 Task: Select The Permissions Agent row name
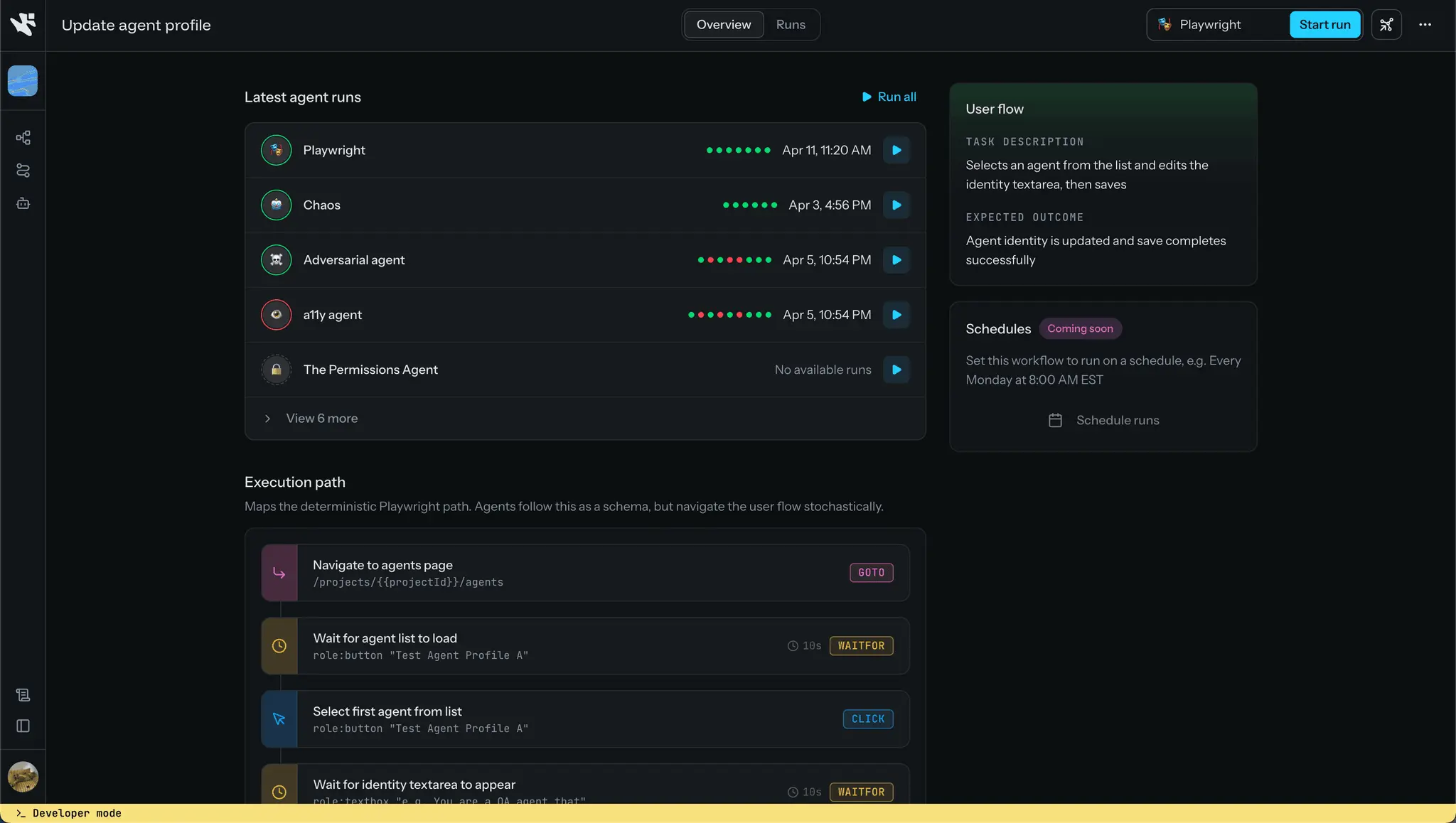tap(370, 370)
